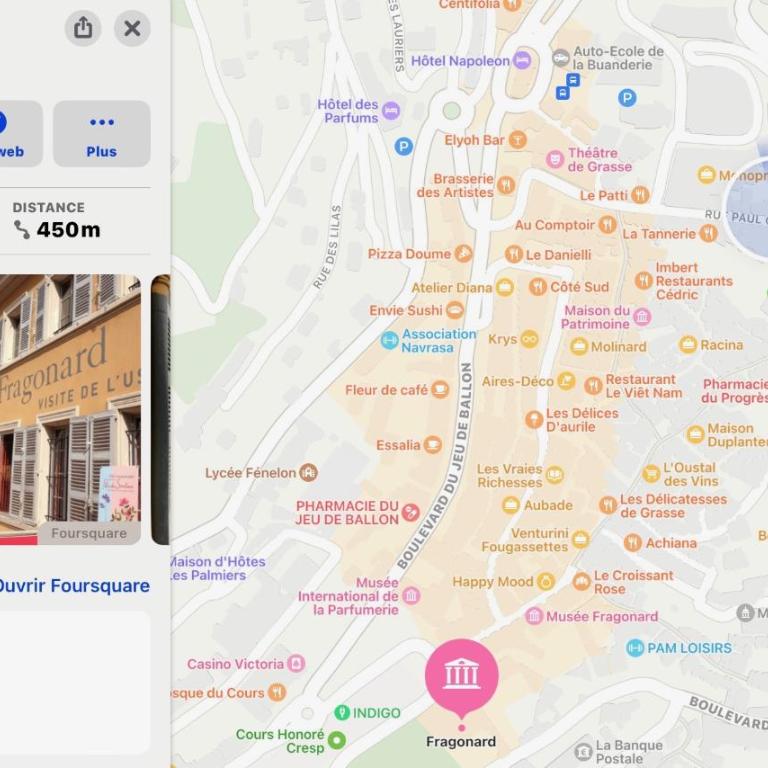Select the Fleur de café cup icon
This screenshot has width=768, height=768.
440,390
